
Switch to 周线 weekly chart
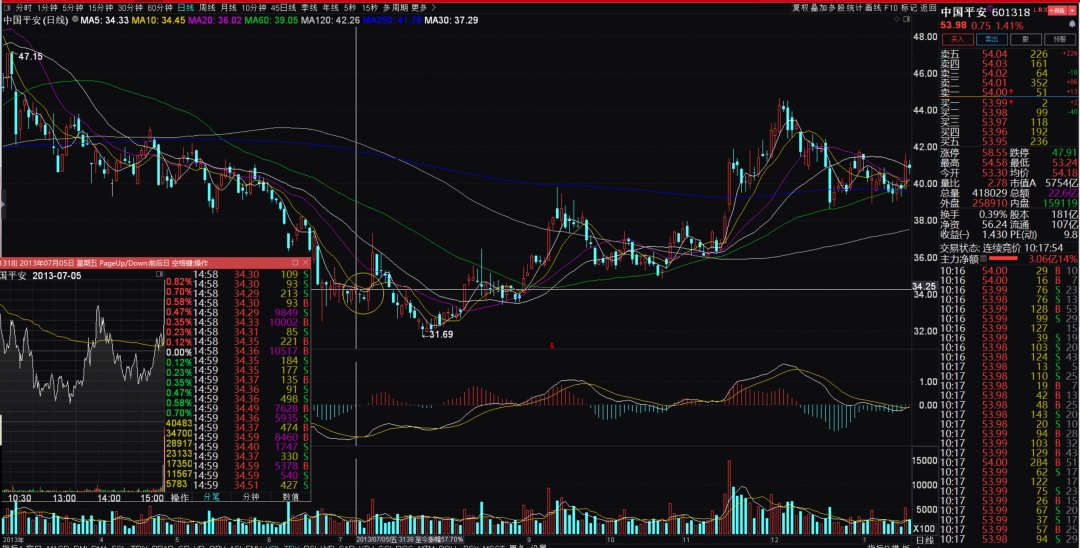[207, 8]
